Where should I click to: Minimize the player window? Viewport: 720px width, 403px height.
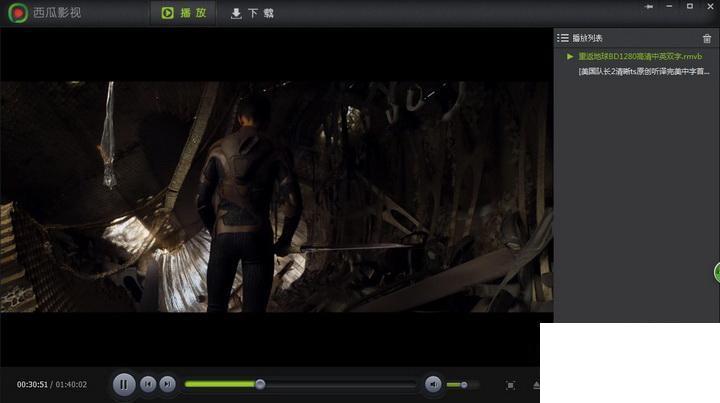[x=669, y=6]
